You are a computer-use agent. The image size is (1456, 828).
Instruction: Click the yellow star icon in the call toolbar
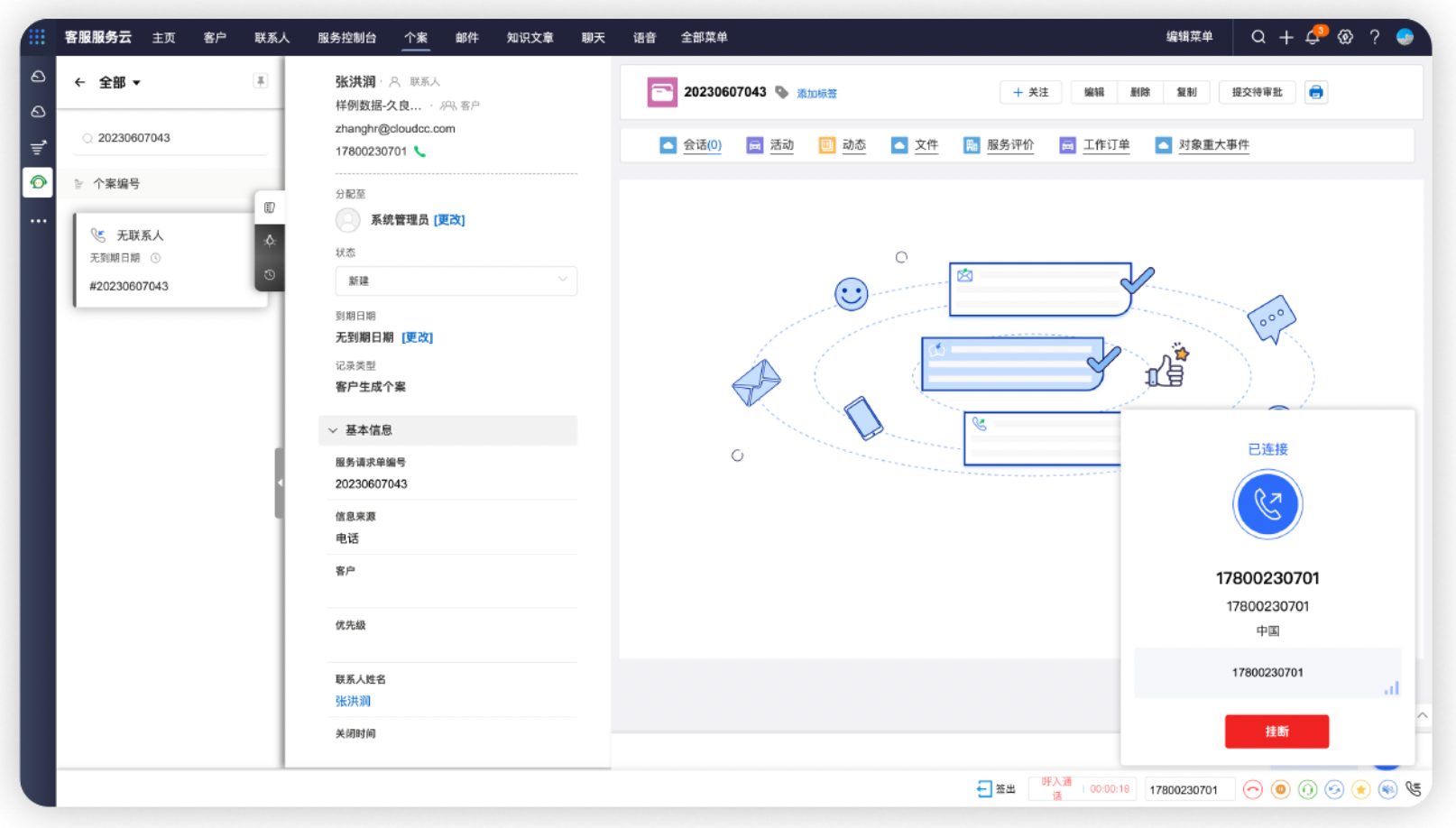coord(1360,790)
